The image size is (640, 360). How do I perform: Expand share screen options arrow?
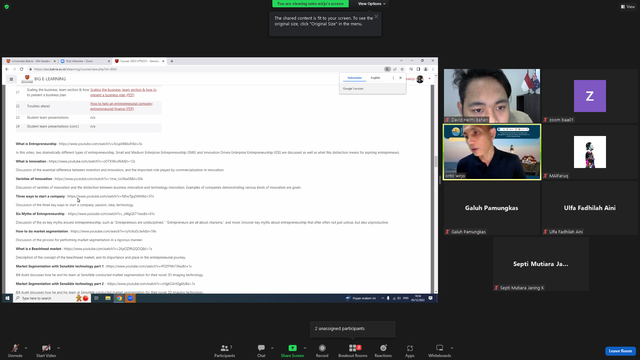pos(305,348)
